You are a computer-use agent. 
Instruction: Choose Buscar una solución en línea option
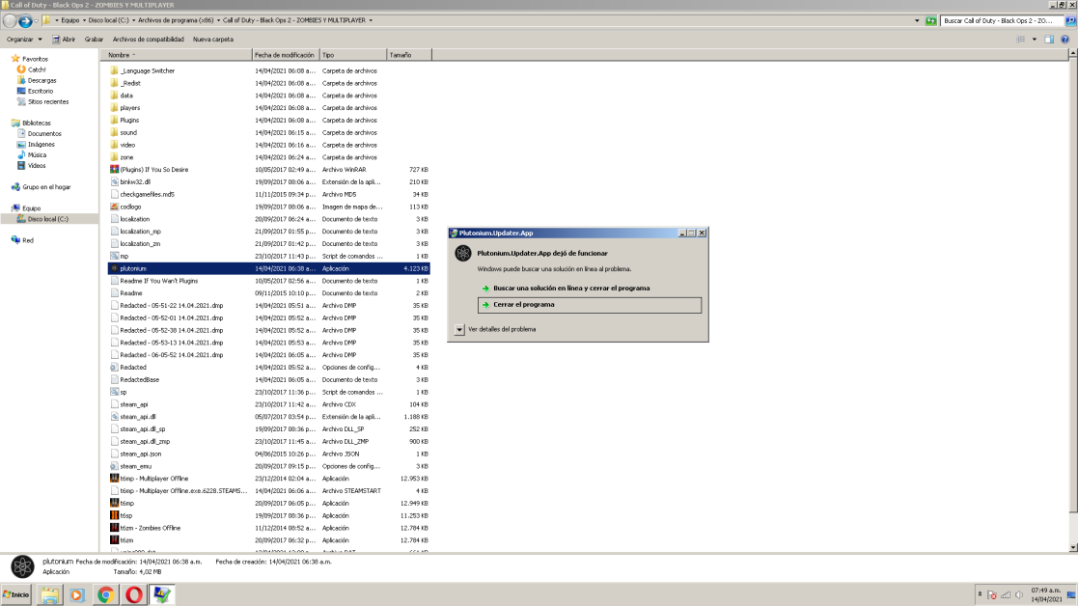coord(570,288)
